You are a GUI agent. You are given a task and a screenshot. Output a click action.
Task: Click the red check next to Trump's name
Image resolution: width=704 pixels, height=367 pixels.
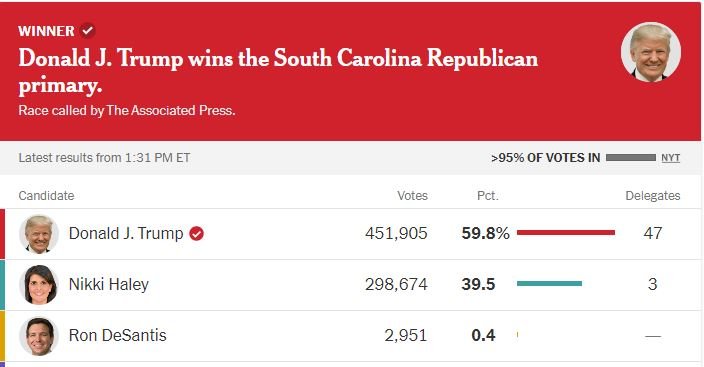pyautogui.click(x=196, y=234)
